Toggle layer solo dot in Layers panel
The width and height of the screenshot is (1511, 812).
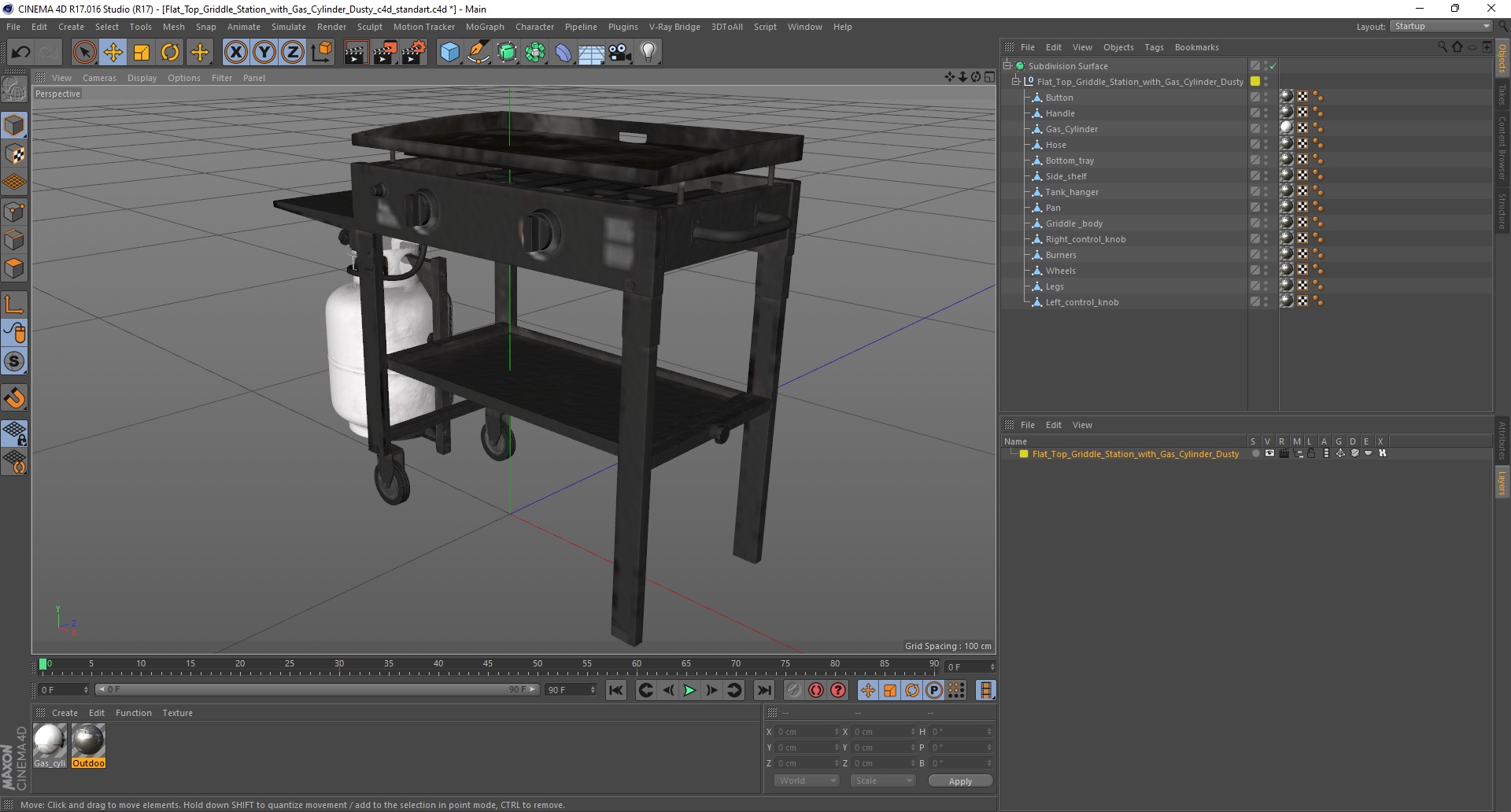(1255, 453)
